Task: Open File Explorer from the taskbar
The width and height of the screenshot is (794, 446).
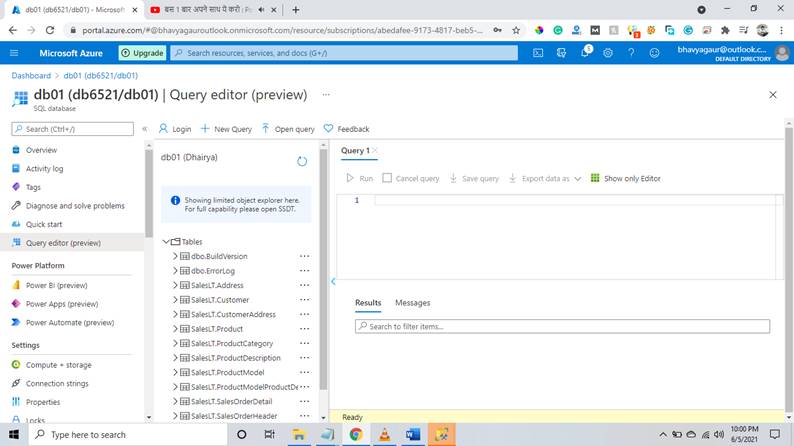Action: [x=299, y=434]
